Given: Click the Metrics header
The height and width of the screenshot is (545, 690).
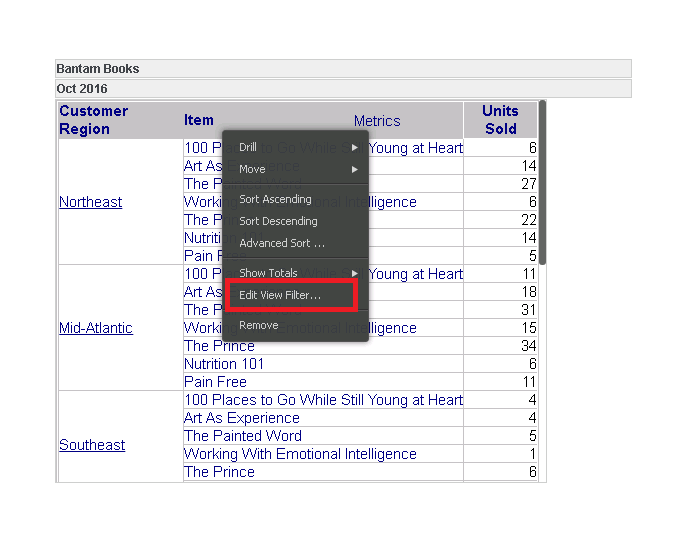Looking at the screenshot, I should pos(377,121).
